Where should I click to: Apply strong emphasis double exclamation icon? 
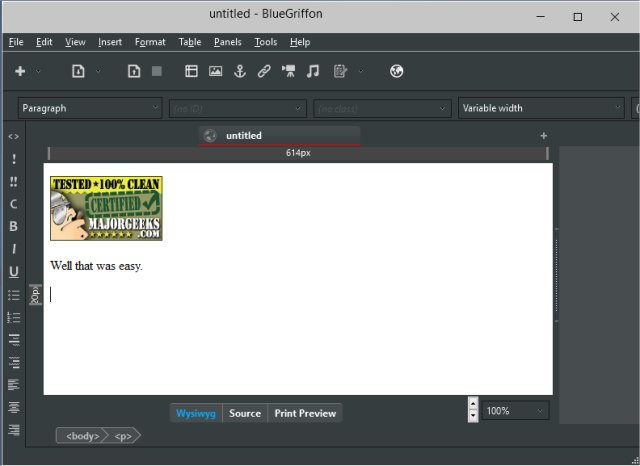click(x=13, y=182)
